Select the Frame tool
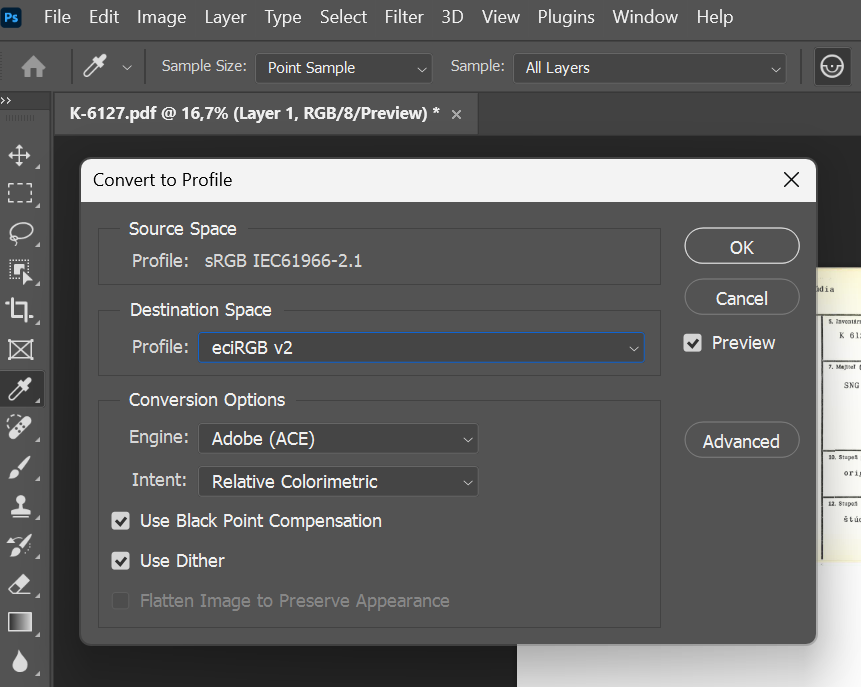The image size is (861, 687). (20, 349)
